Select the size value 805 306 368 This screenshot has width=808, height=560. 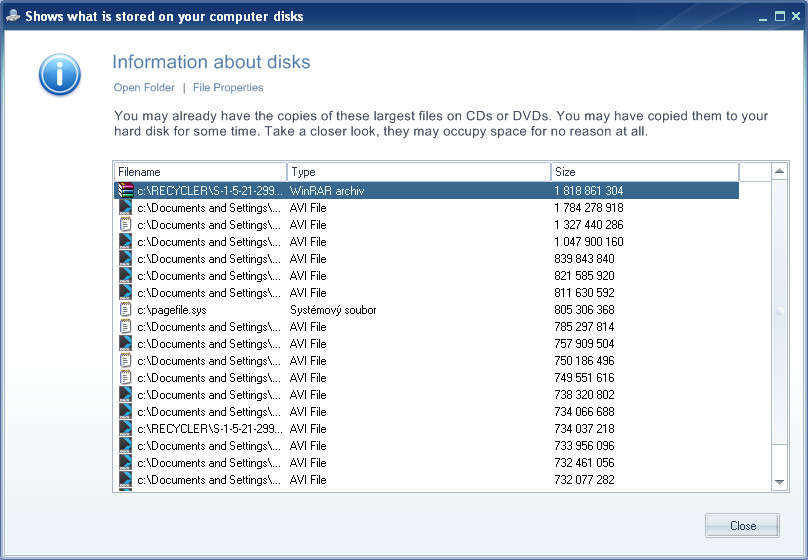pyautogui.click(x=584, y=310)
